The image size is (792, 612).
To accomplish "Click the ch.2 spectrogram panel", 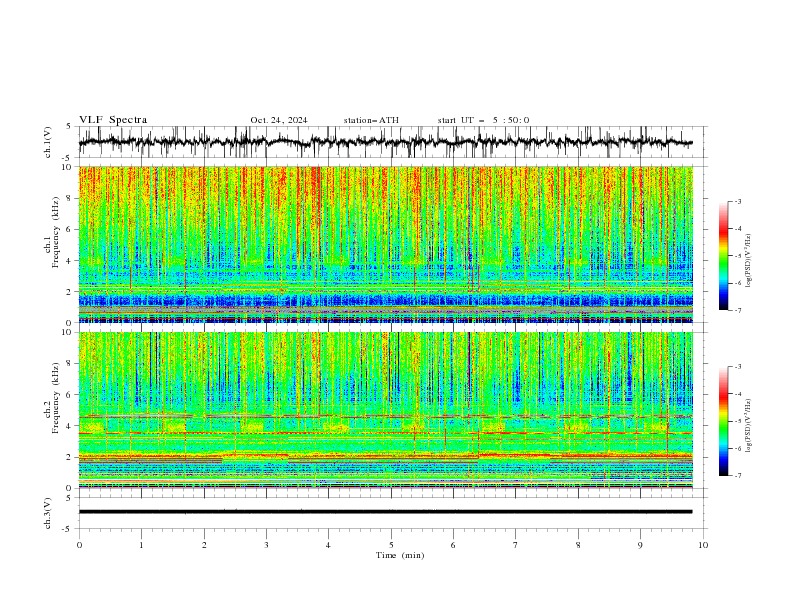I will (x=386, y=410).
